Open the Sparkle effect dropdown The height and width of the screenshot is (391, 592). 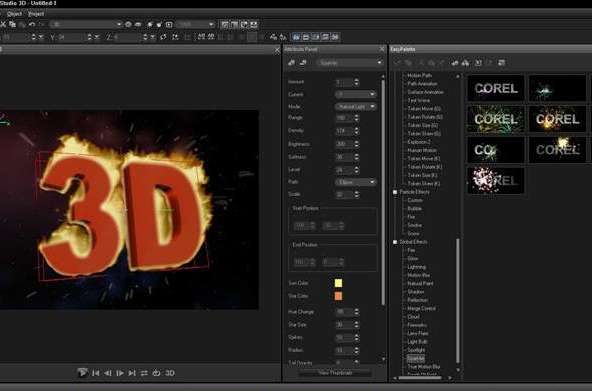[350, 63]
